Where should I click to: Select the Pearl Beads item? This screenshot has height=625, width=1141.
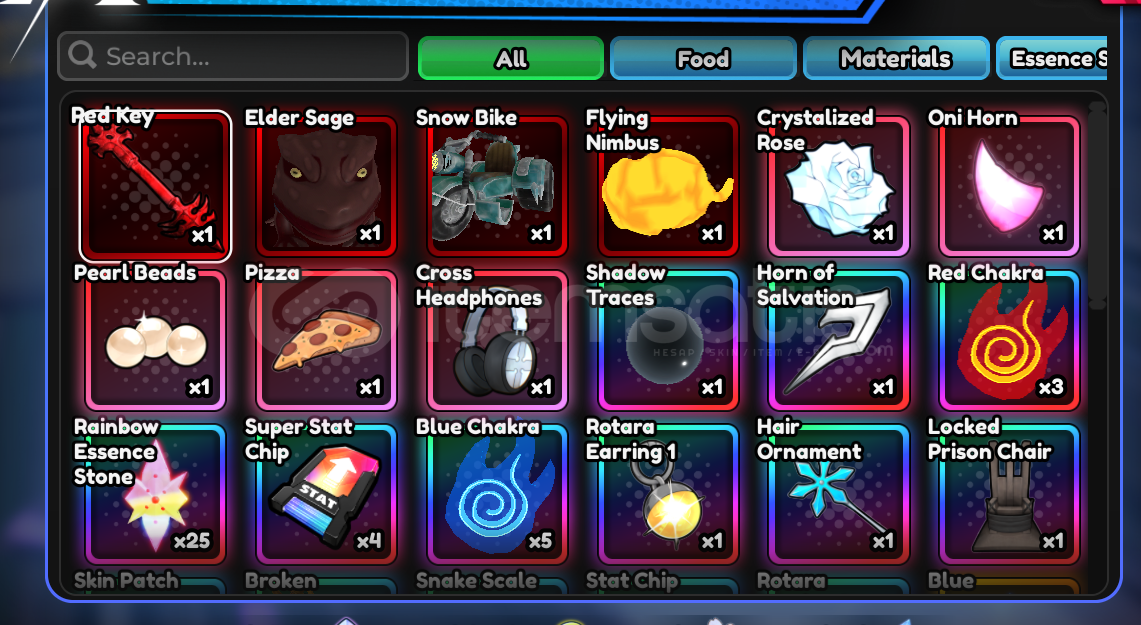[155, 340]
